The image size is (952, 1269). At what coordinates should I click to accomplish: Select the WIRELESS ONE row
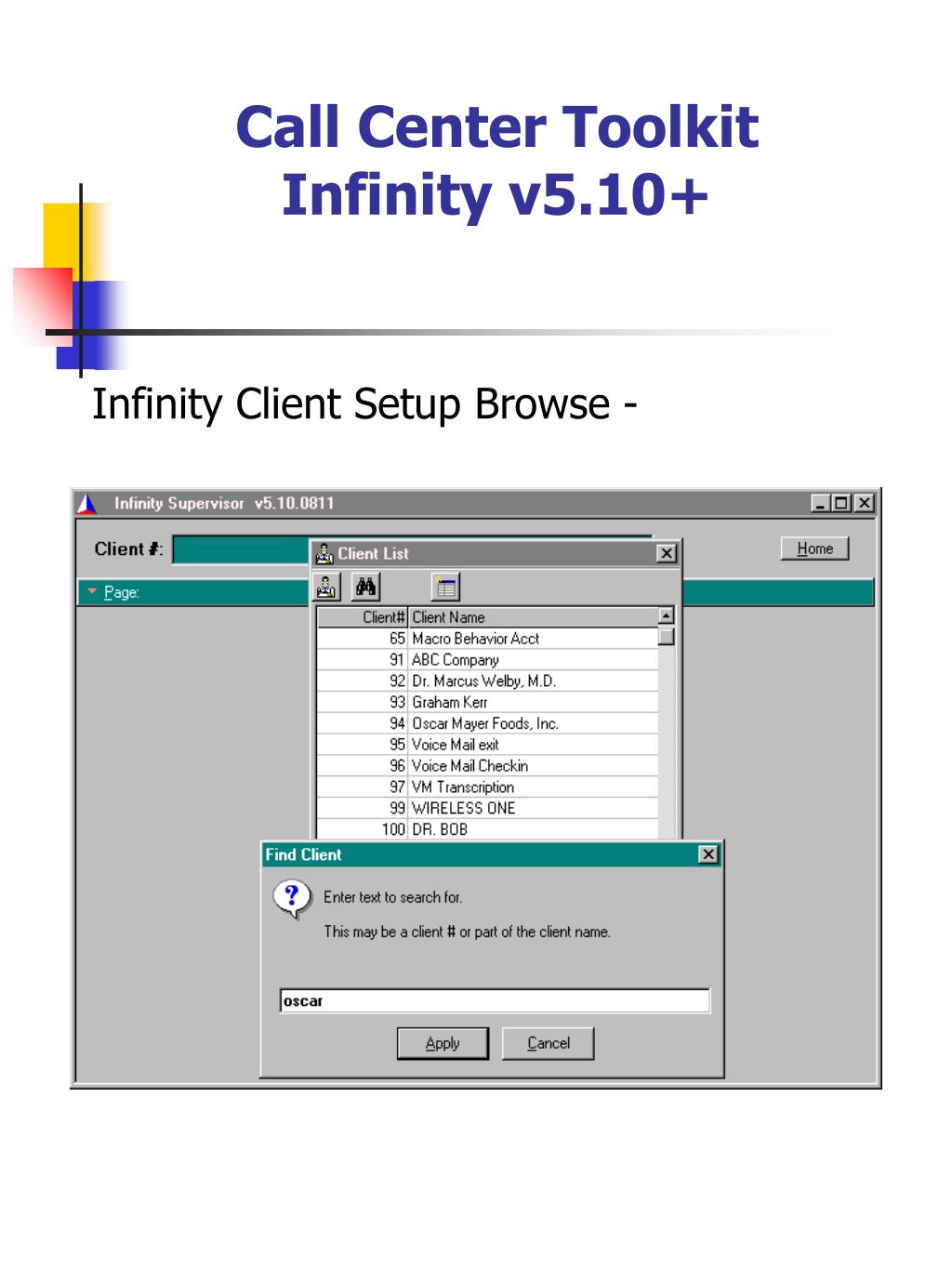click(x=487, y=809)
